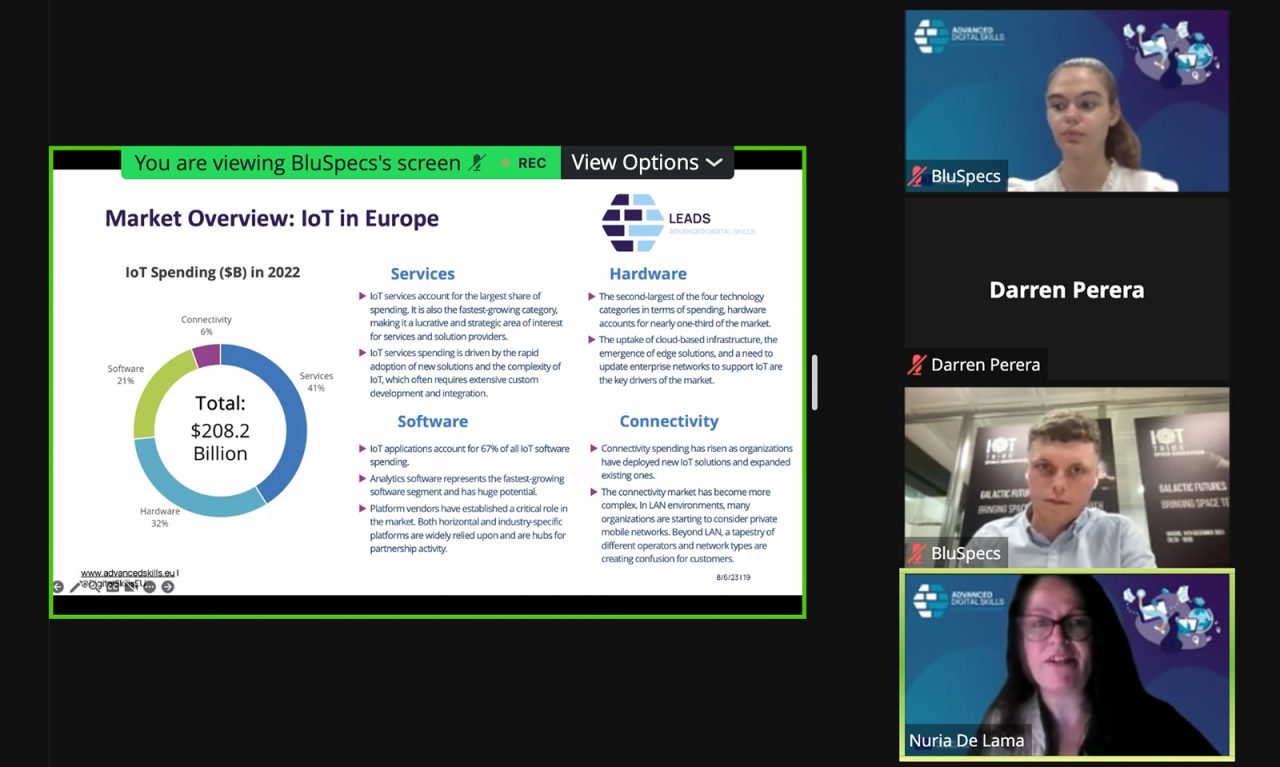Click the next slide arrow icon

(x=168, y=587)
